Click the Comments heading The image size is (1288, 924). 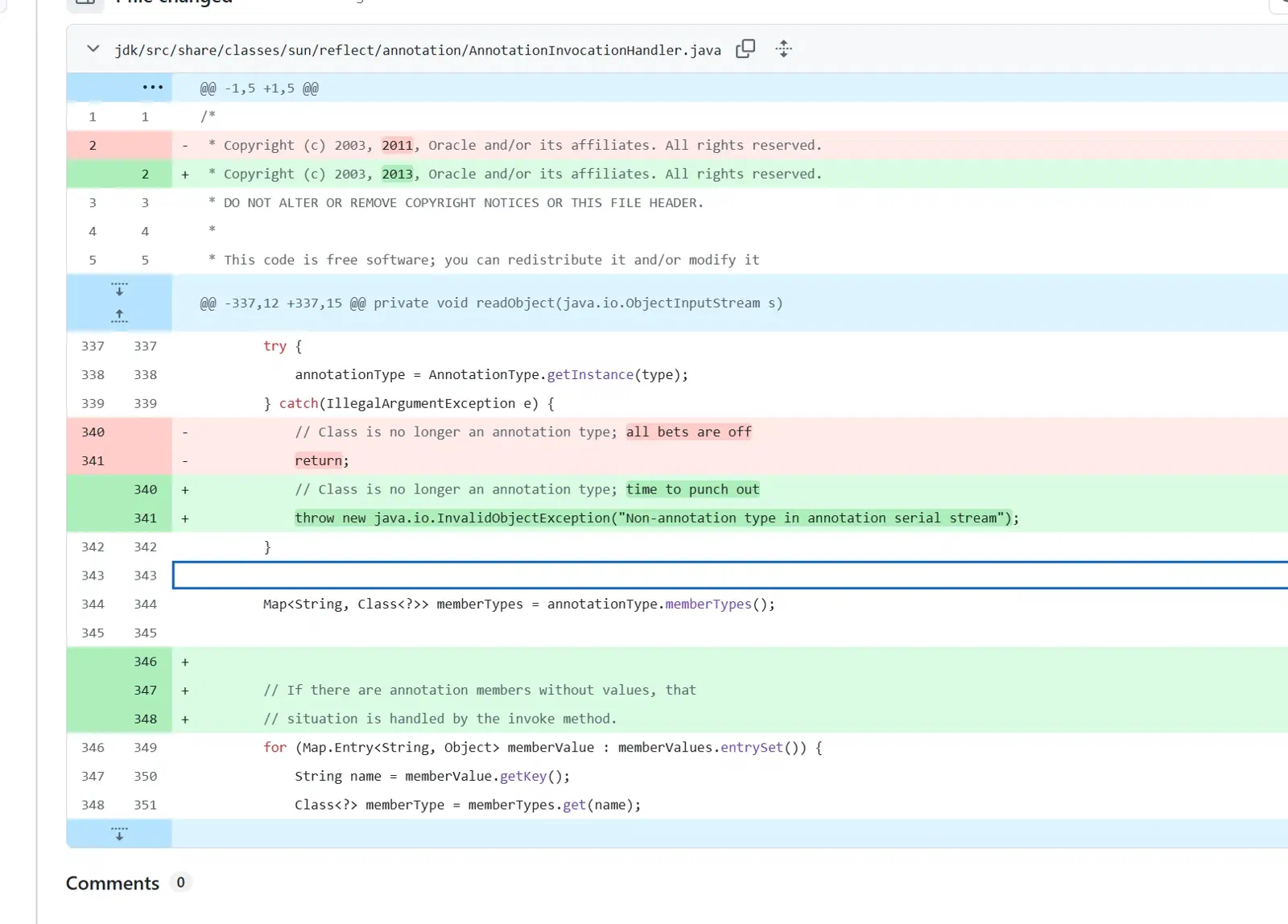[113, 883]
